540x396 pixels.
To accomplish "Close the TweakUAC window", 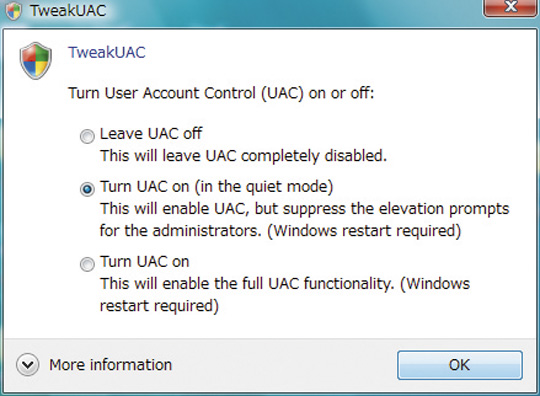I will [510, 8].
